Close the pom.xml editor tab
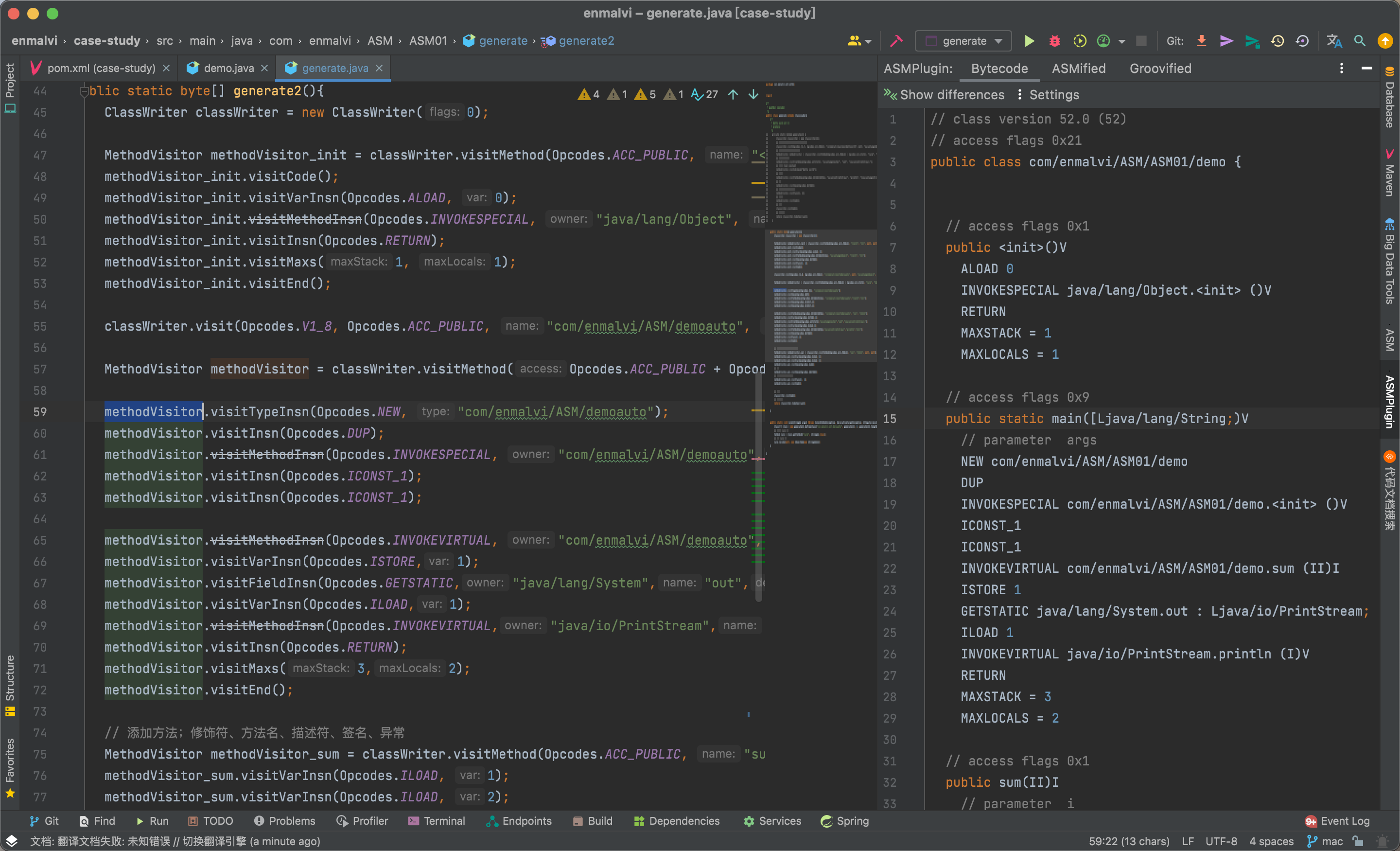This screenshot has width=1400, height=851. click(166, 68)
